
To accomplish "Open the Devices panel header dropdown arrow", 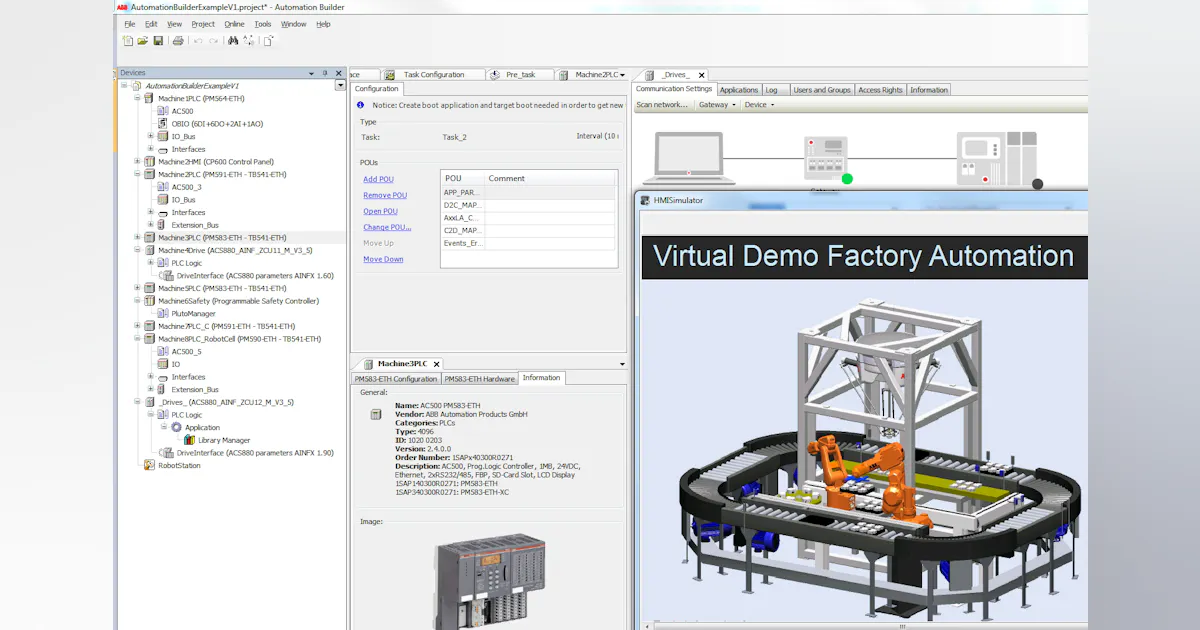I will tap(311, 73).
